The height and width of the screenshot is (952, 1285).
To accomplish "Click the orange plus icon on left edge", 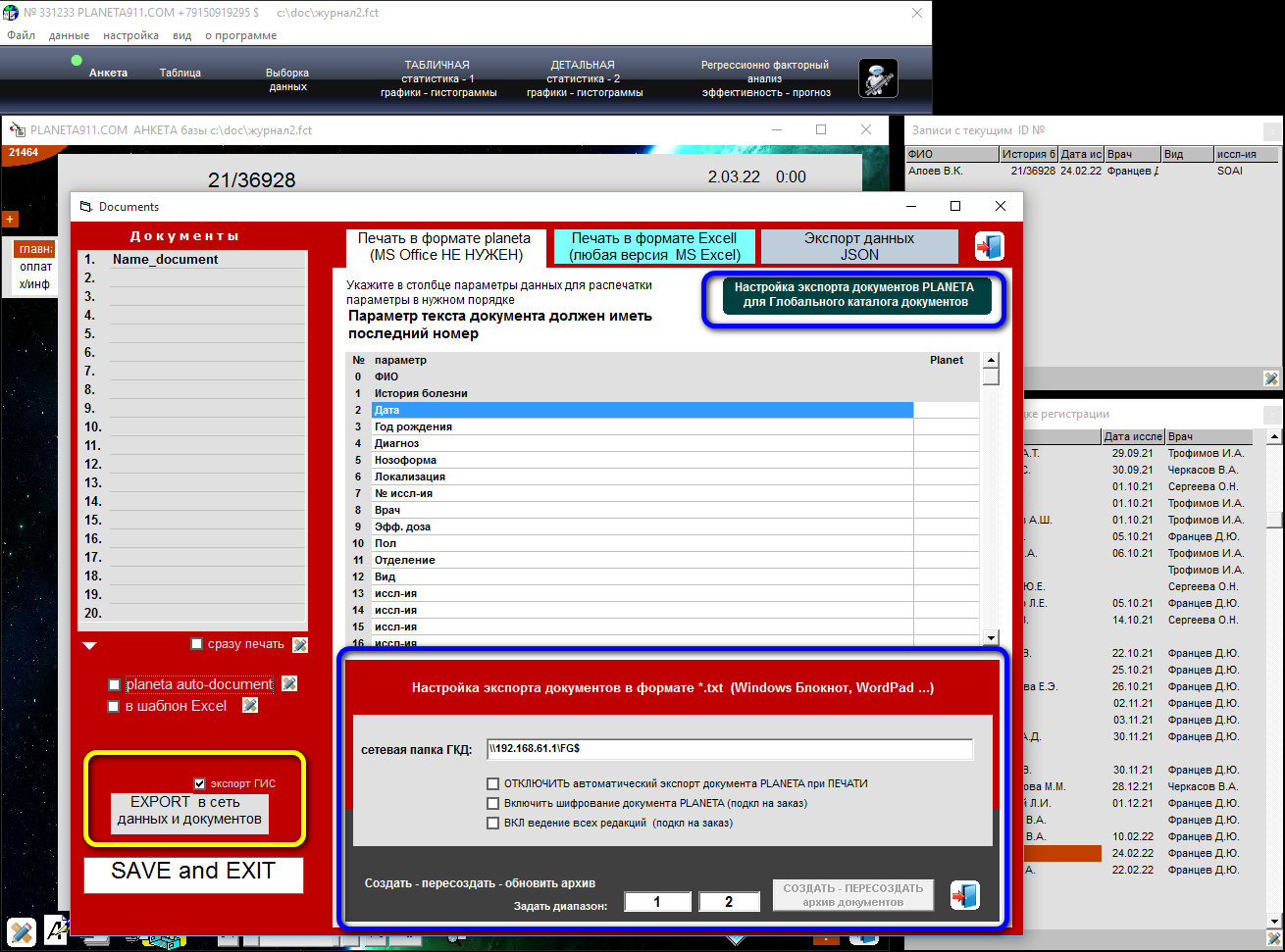I will 11,219.
